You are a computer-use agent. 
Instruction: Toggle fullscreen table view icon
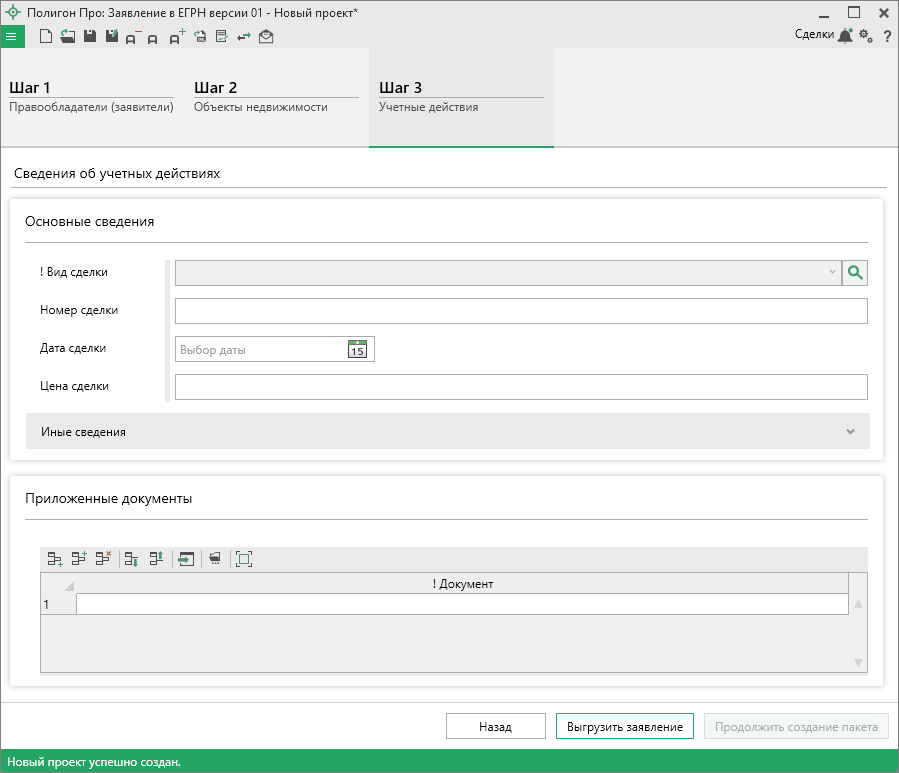(244, 559)
